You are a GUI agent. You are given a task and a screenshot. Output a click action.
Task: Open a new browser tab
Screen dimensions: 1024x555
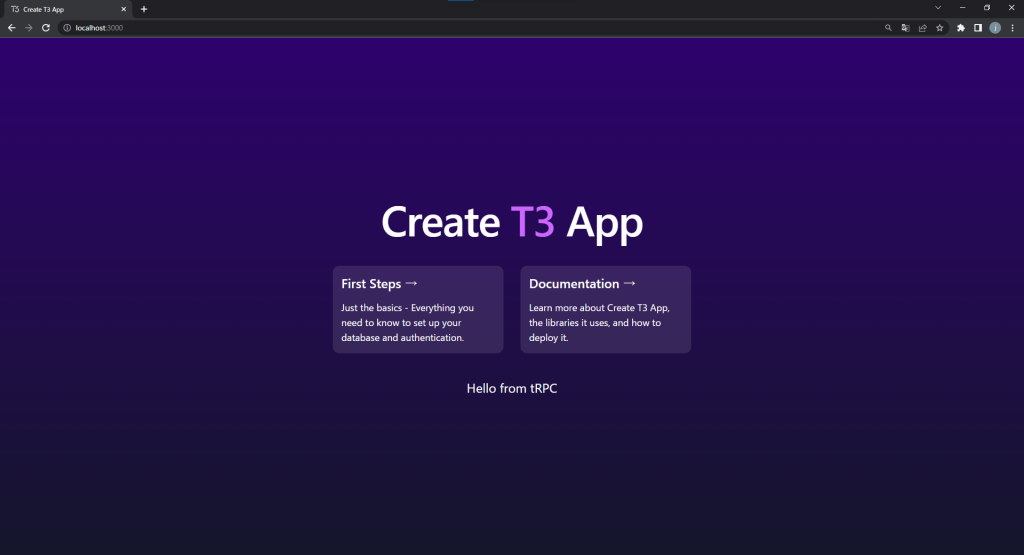144,9
